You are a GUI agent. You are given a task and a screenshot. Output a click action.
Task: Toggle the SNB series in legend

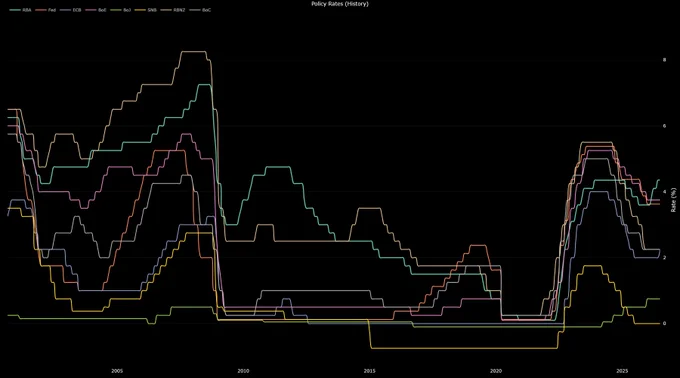point(146,10)
